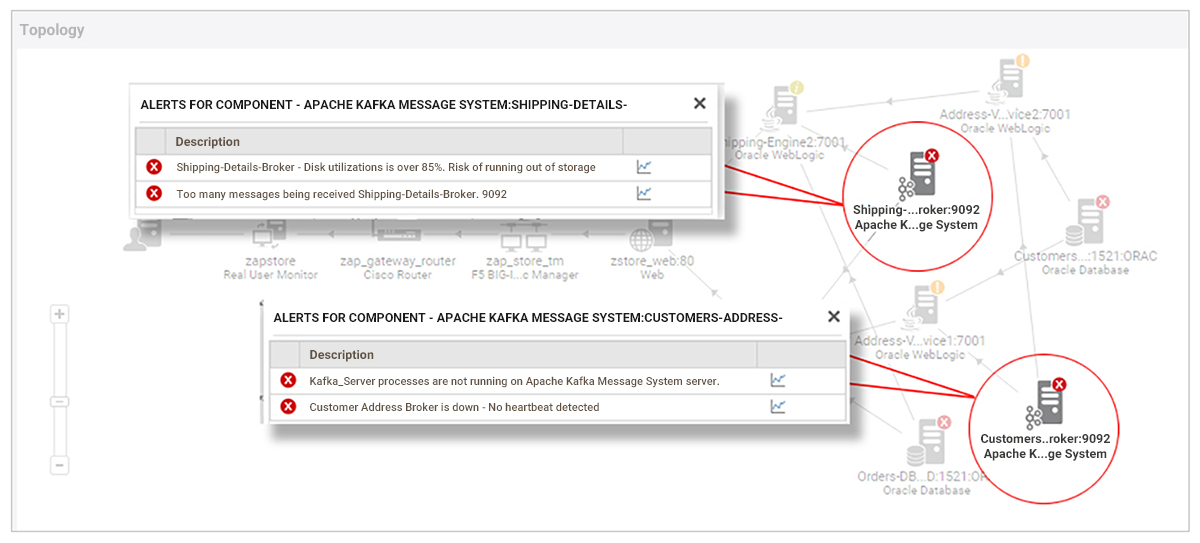1200x543 pixels.
Task: Zoom in the topology with plus button
Action: (x=59, y=314)
